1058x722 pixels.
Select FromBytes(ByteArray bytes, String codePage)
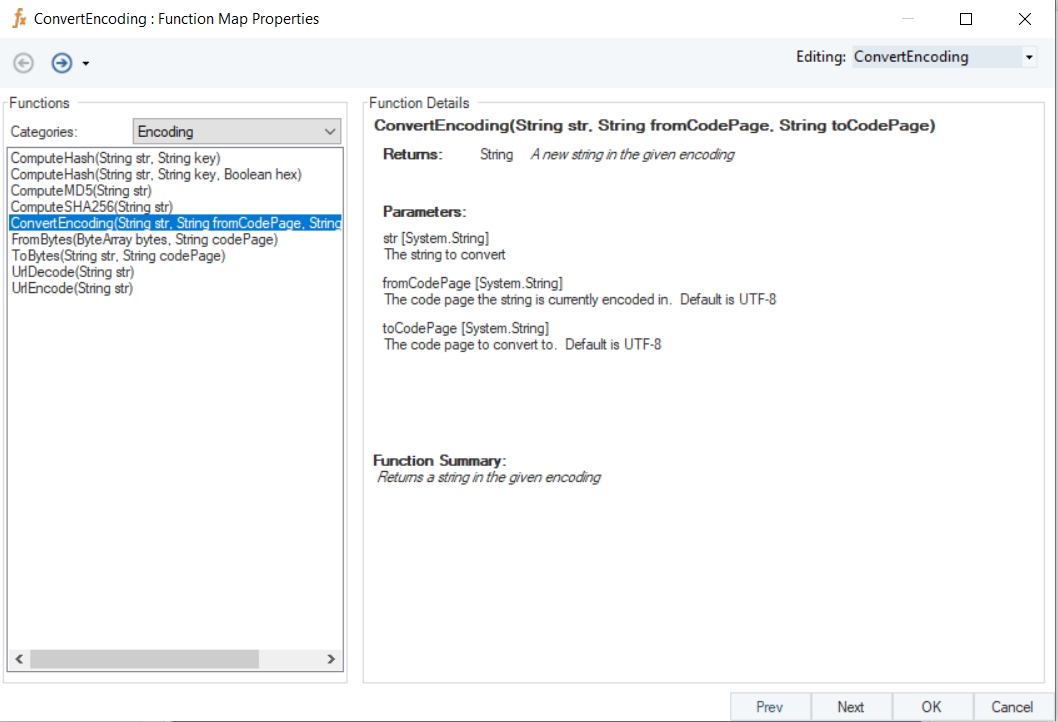[144, 239]
